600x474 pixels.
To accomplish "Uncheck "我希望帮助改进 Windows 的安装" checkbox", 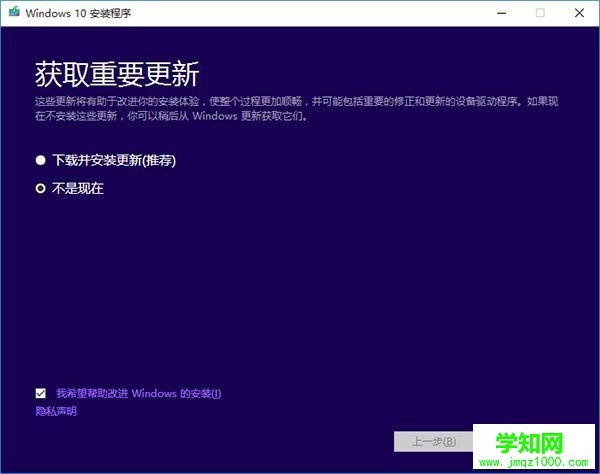I will pos(41,393).
